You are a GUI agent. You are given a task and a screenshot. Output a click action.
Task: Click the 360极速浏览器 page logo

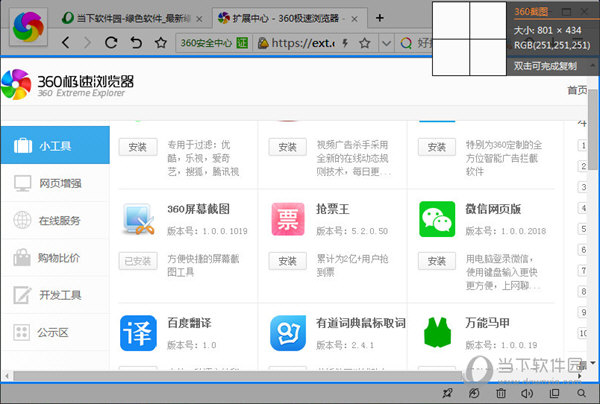67,85
